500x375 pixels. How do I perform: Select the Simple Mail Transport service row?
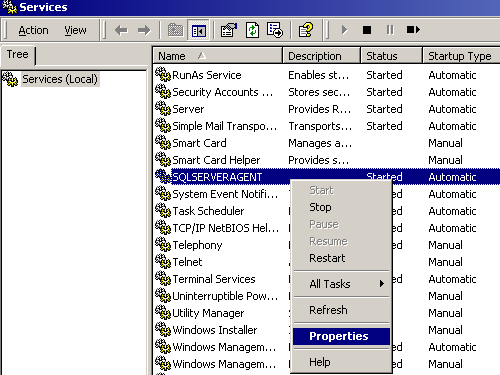327,126
